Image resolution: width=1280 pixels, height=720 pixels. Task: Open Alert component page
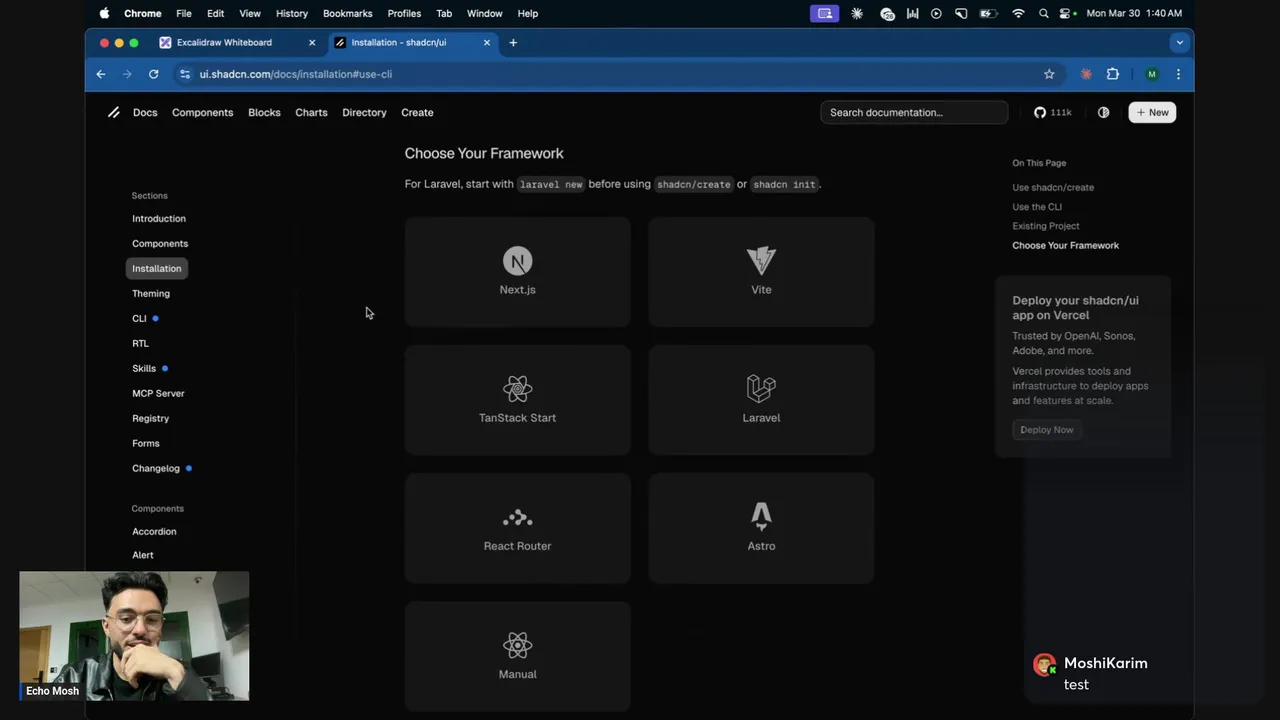click(143, 555)
